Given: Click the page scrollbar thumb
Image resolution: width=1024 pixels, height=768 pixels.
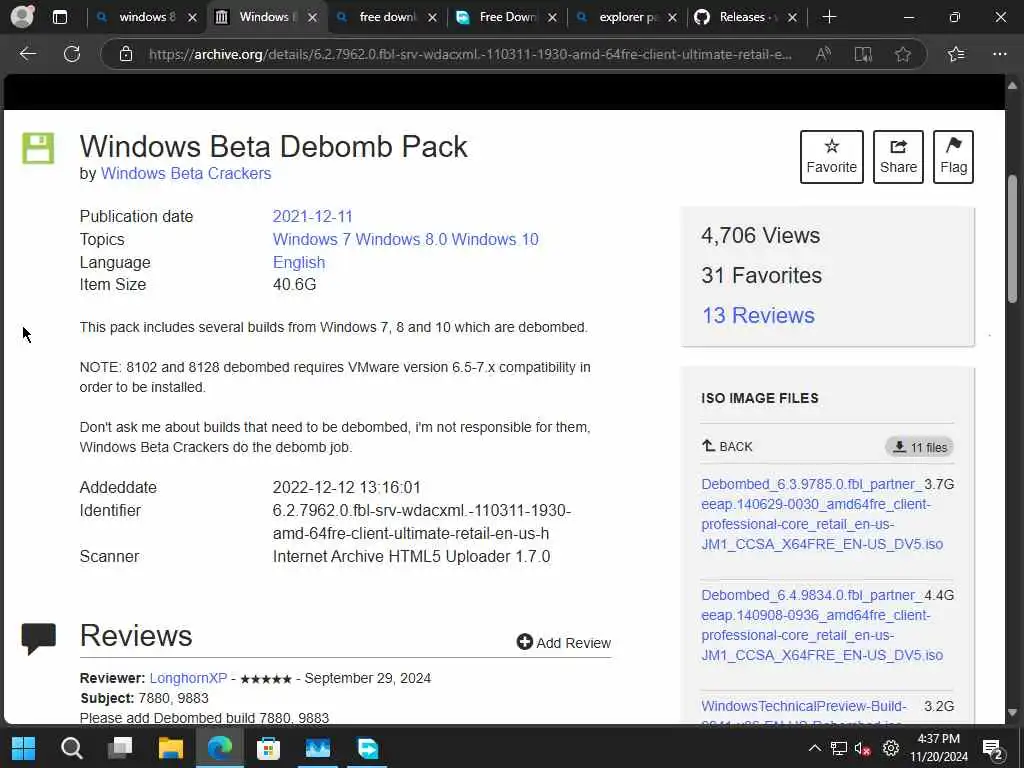Looking at the screenshot, I should point(1012,238).
